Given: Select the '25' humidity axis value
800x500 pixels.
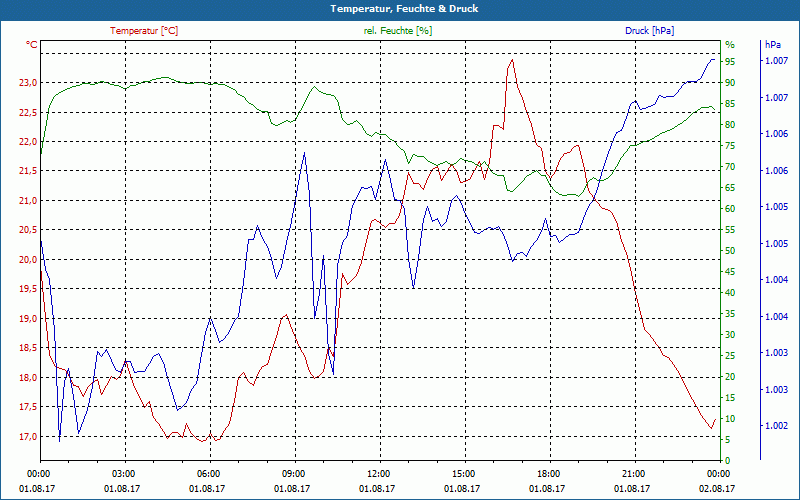Looking at the screenshot, I should pyautogui.click(x=730, y=356).
